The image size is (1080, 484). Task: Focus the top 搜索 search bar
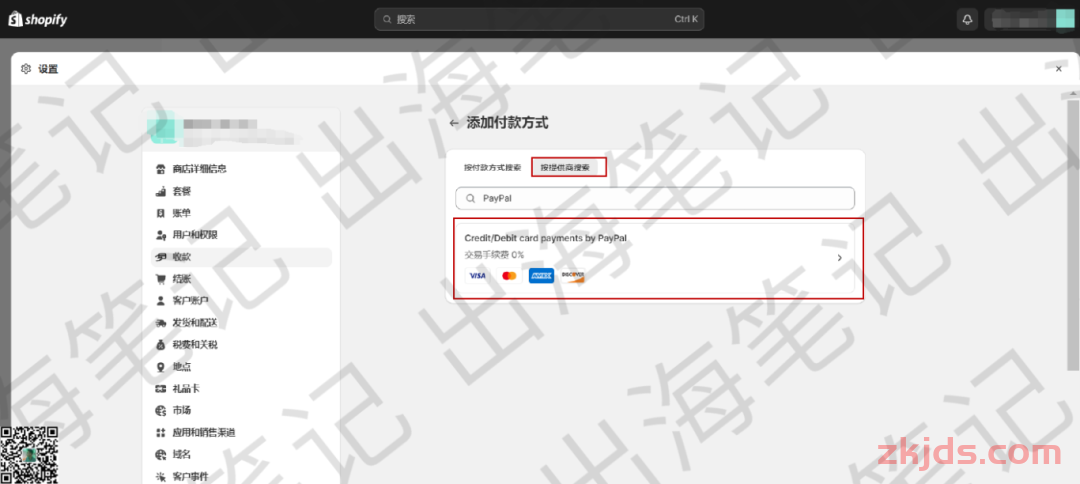(x=539, y=19)
